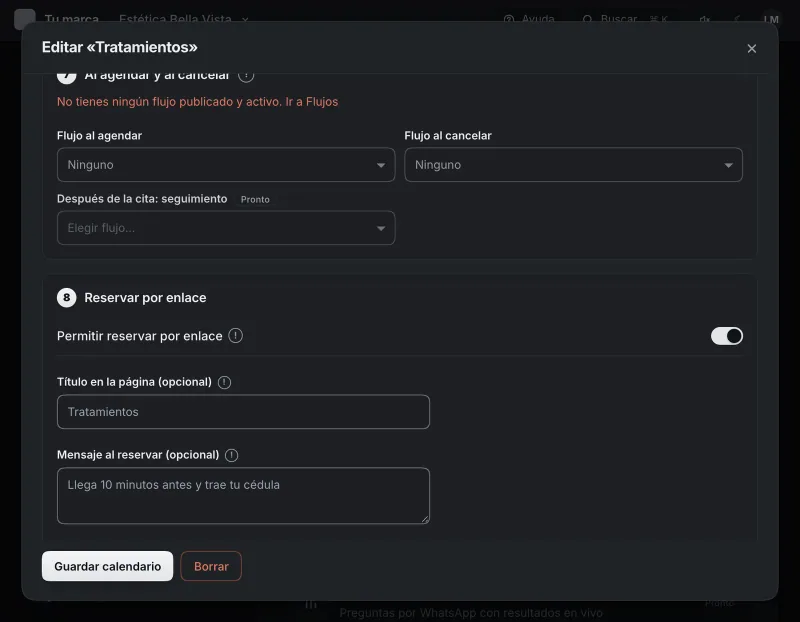Click the Pronto badge beside seguimiento
The image size is (800, 622).
pyautogui.click(x=255, y=200)
